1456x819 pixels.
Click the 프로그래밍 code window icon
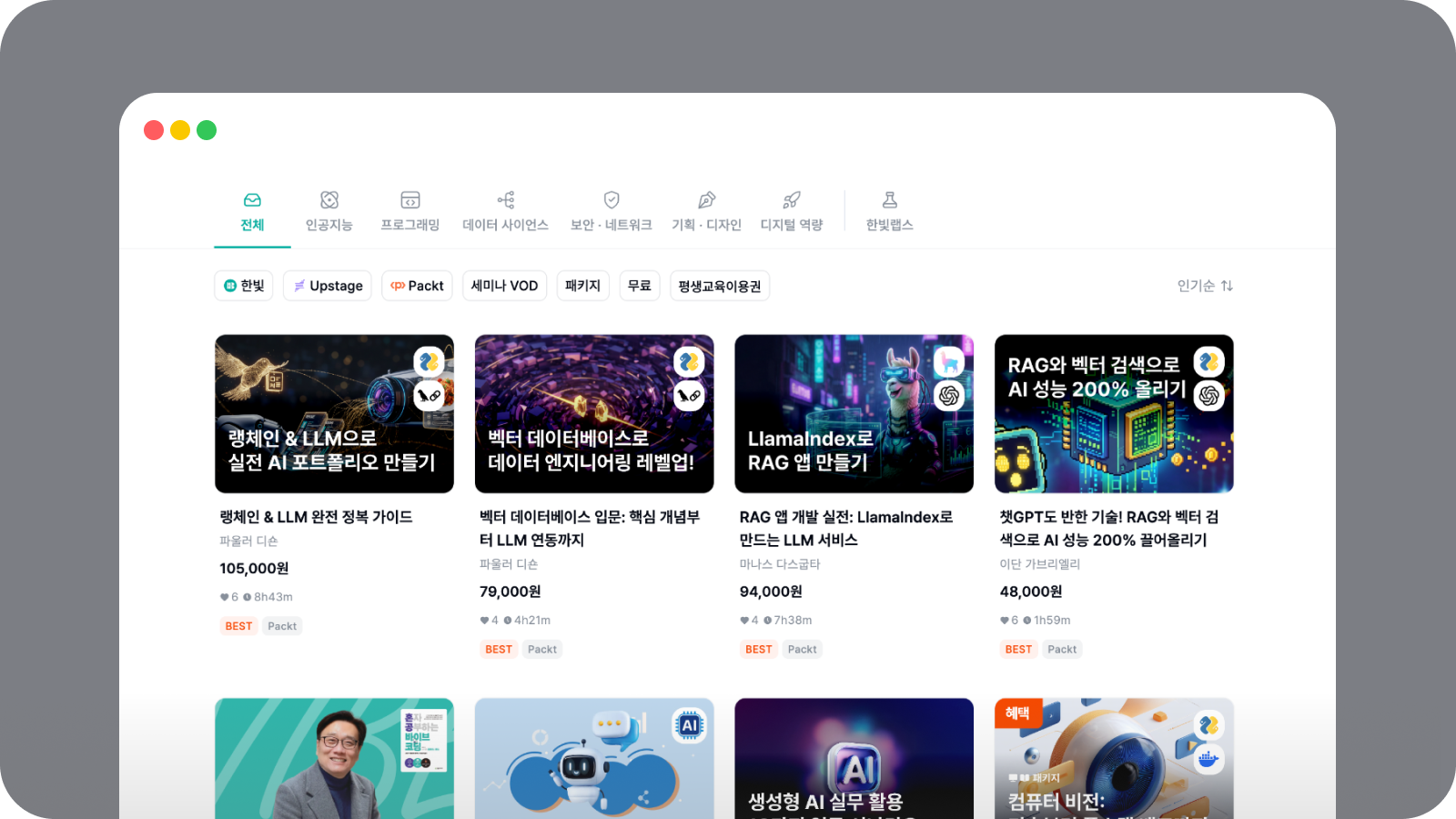point(410,199)
